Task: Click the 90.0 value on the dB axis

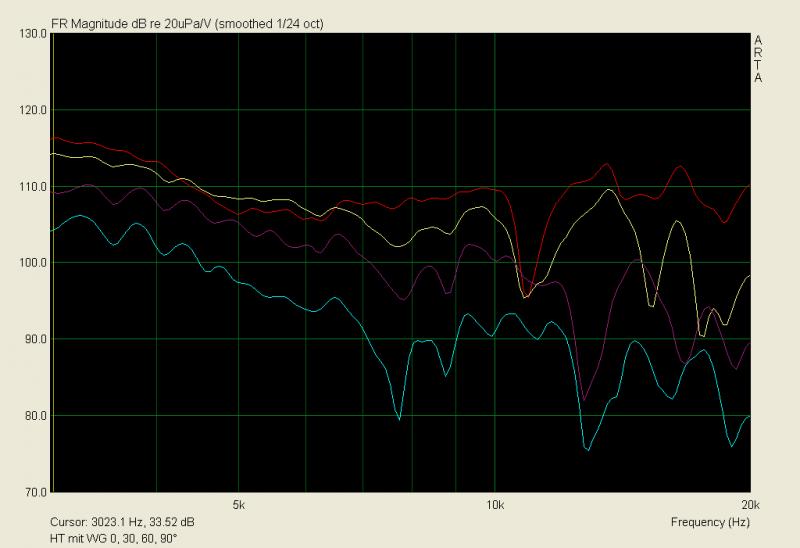Action: (x=36, y=339)
